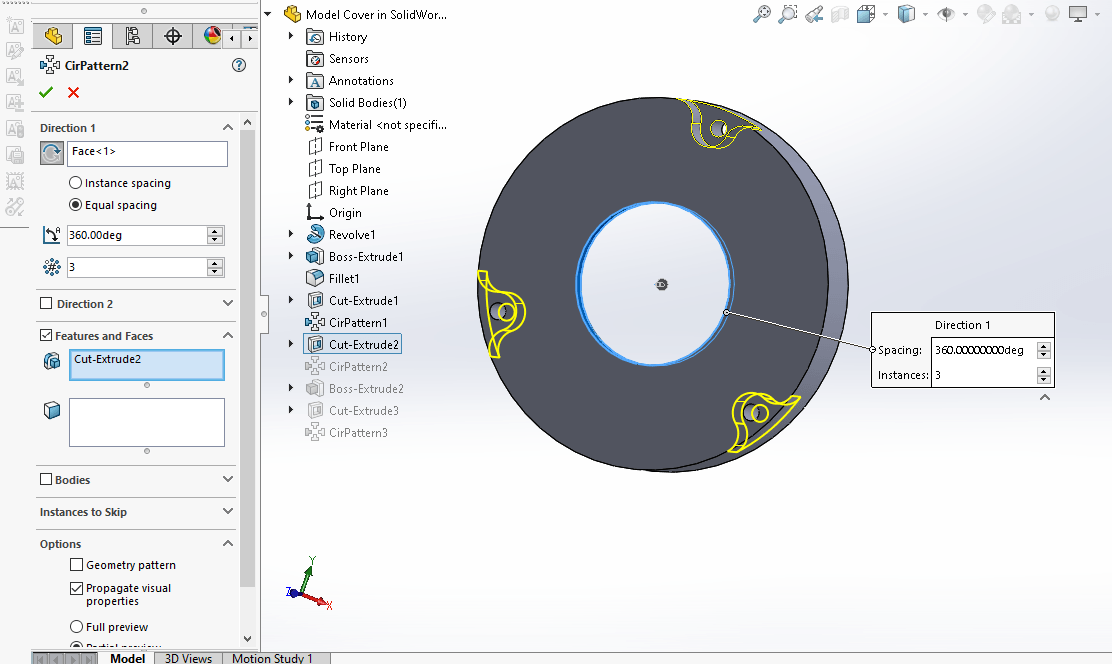Switch to the 3D Views tab
1112x664 pixels.
pyautogui.click(x=188, y=658)
